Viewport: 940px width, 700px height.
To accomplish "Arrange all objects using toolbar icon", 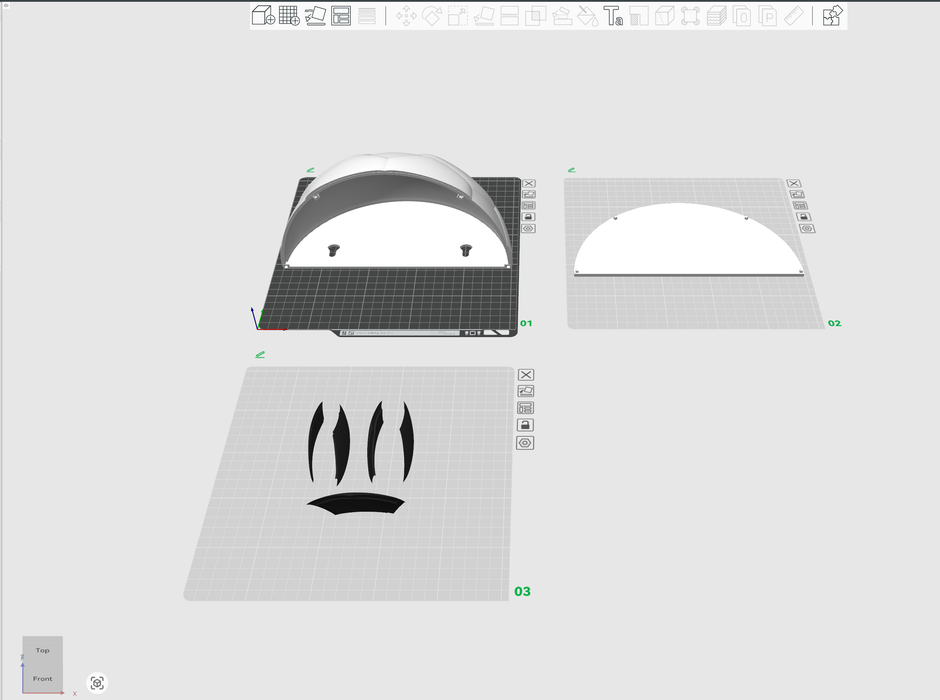I will (x=341, y=15).
